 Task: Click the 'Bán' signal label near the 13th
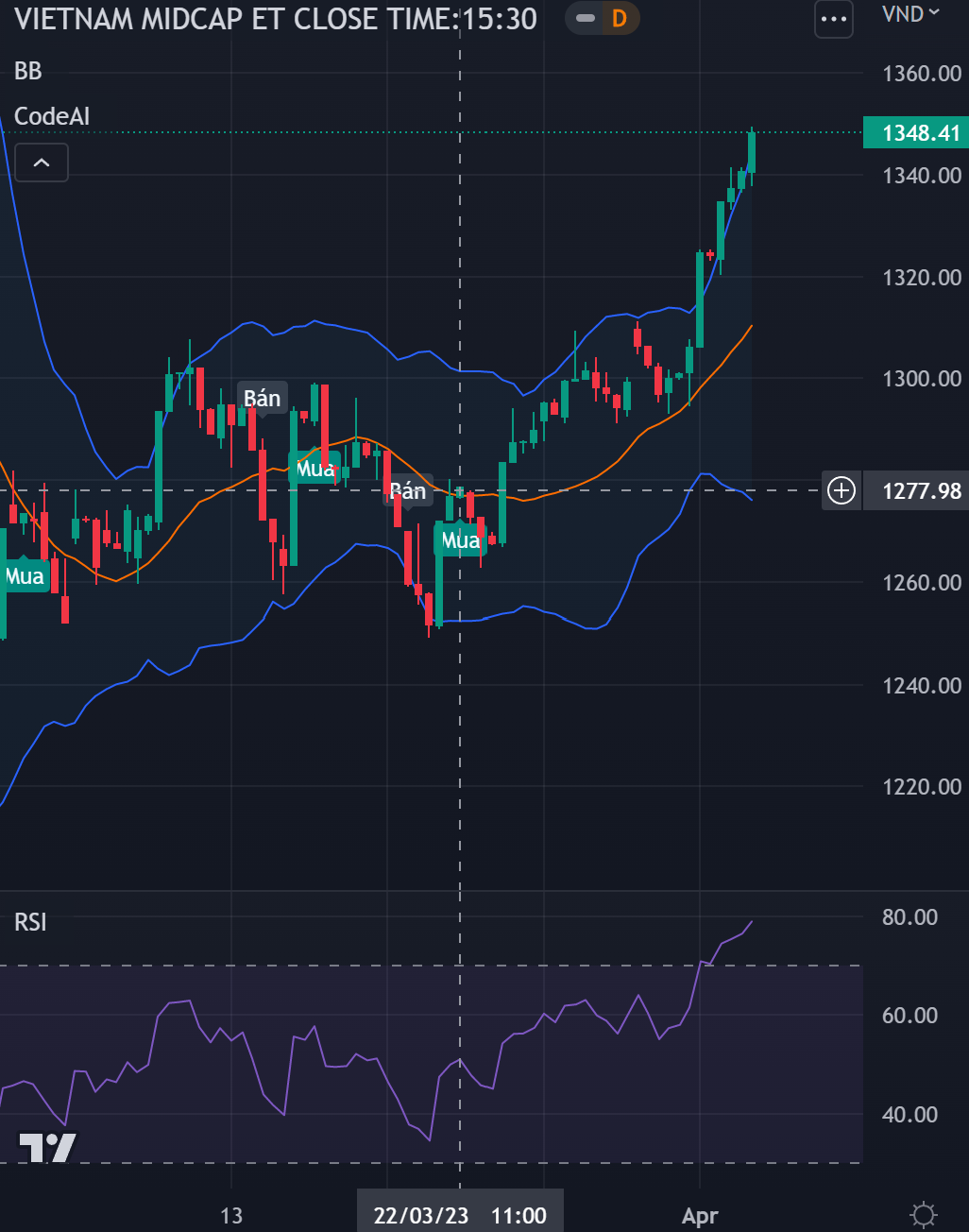(263, 399)
